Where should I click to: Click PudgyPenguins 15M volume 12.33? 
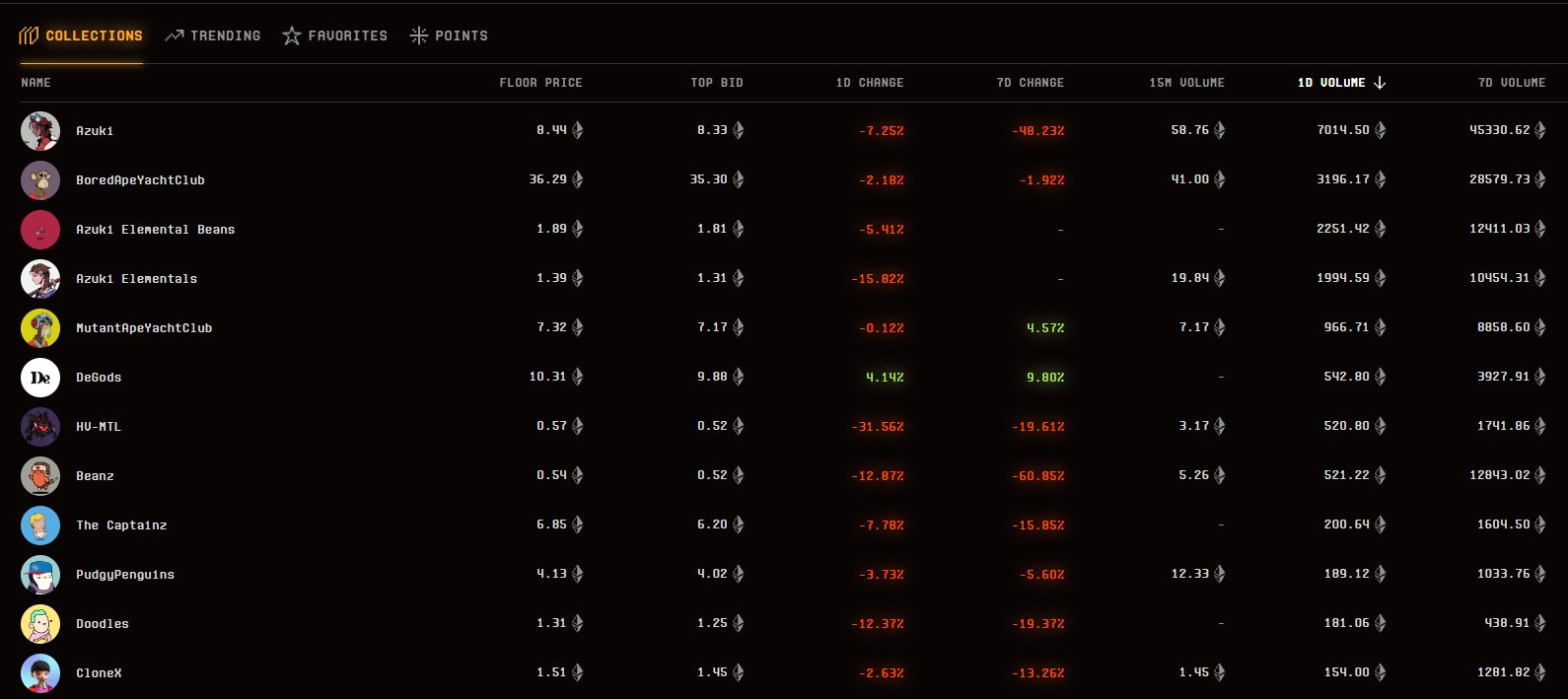pyautogui.click(x=1189, y=574)
